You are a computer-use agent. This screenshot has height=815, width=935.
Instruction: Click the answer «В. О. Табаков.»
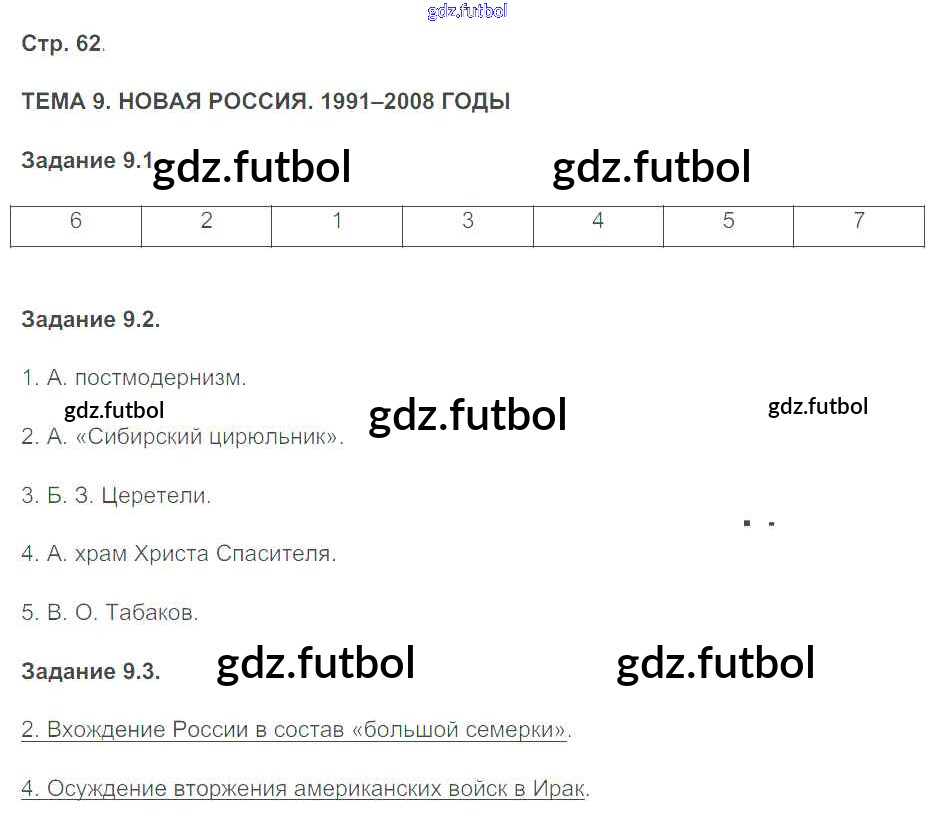coord(110,613)
